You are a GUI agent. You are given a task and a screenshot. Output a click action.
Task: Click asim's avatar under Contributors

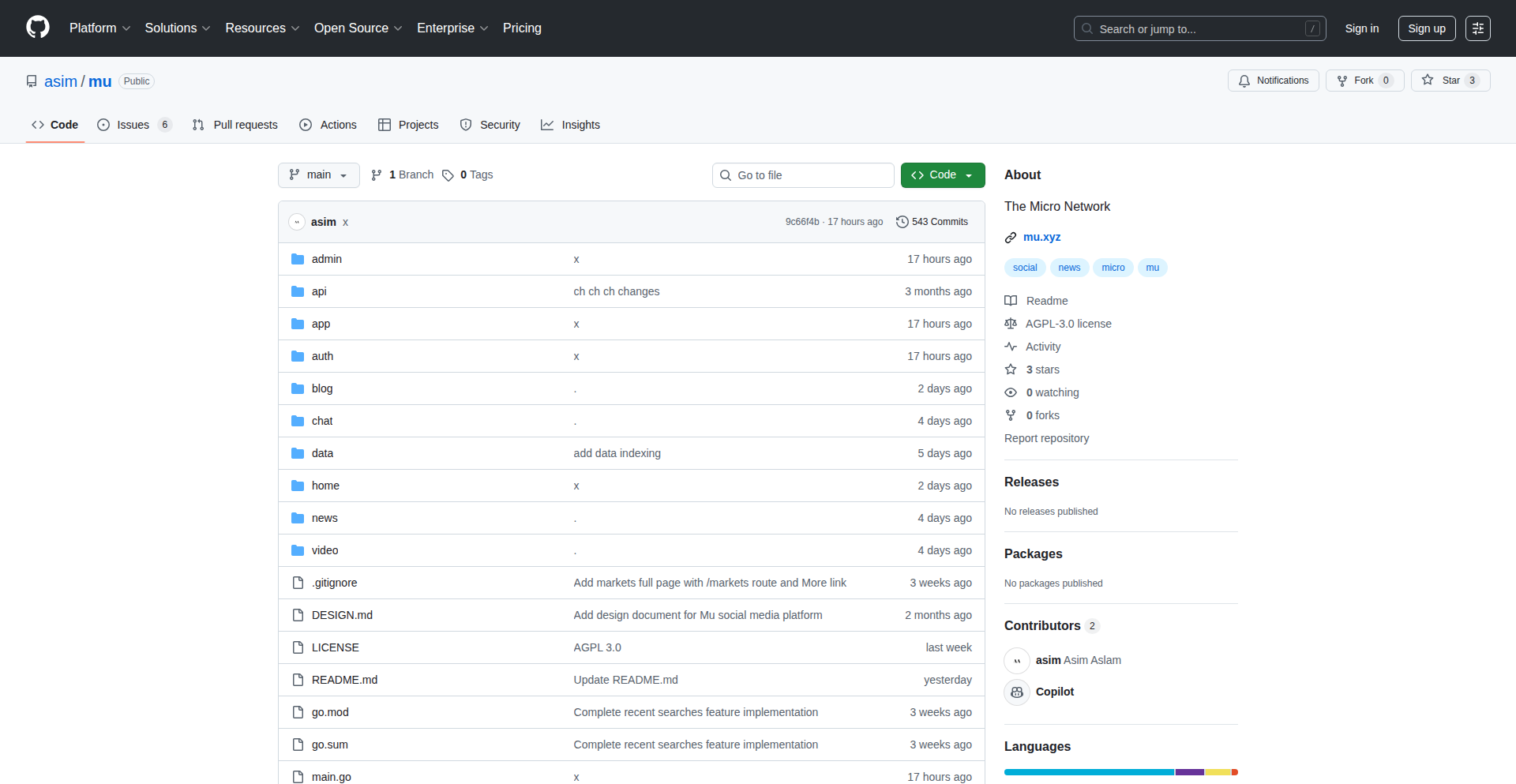click(1016, 660)
